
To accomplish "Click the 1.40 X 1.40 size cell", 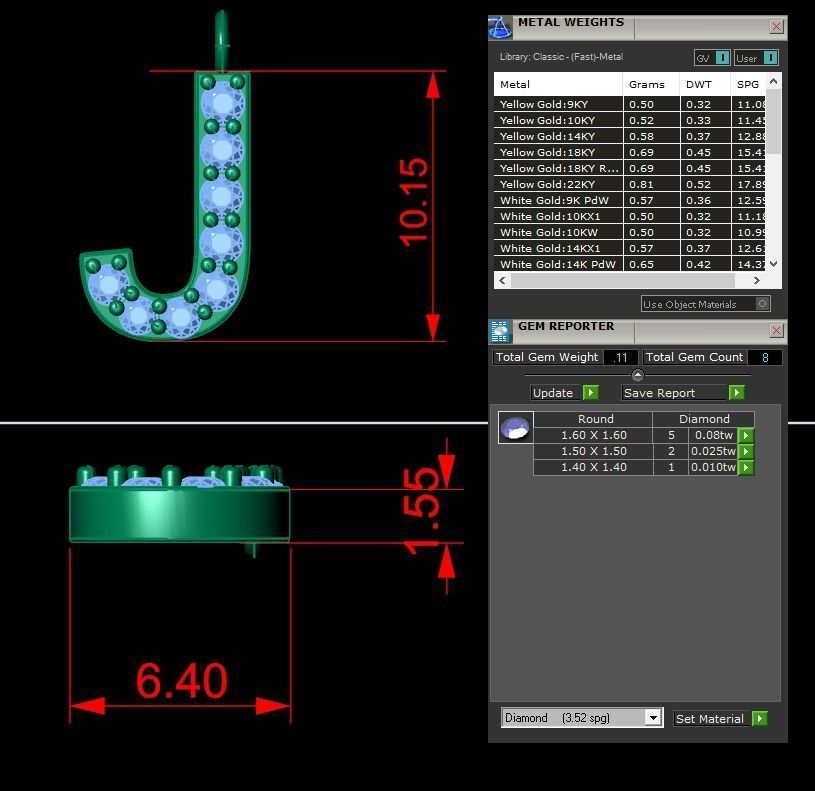I will click(x=593, y=467).
